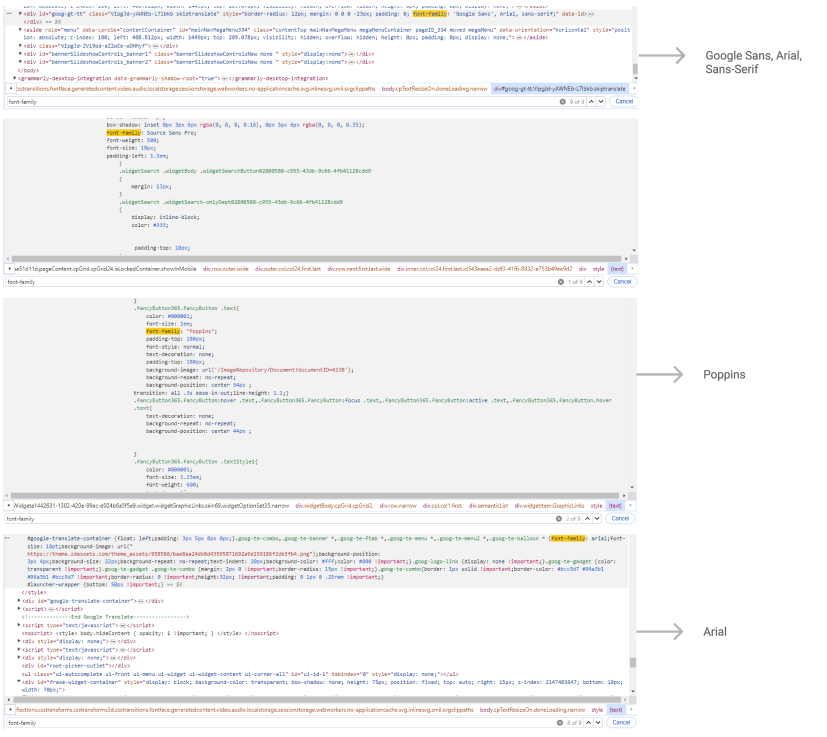Focus the font-family field beside '9 of 9'
The image size is (827, 737).
click(x=282, y=102)
